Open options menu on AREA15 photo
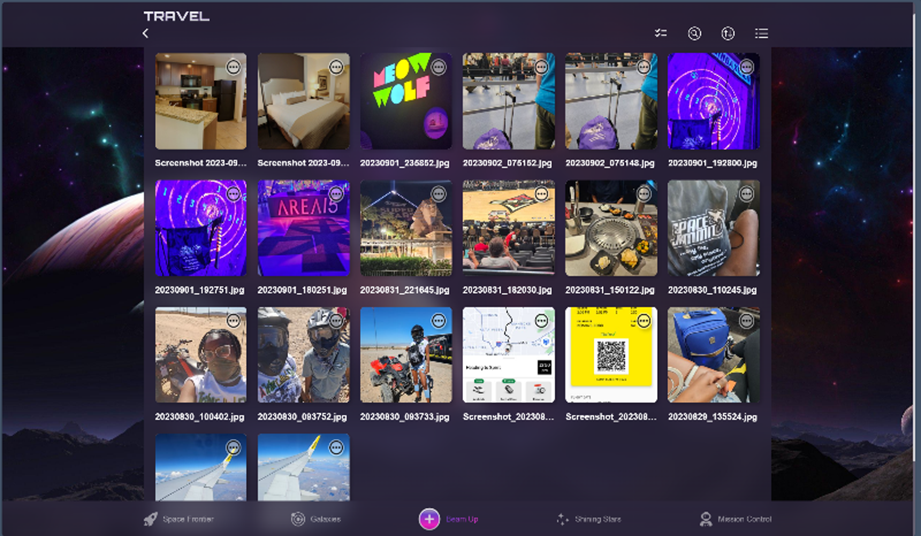 [x=336, y=194]
